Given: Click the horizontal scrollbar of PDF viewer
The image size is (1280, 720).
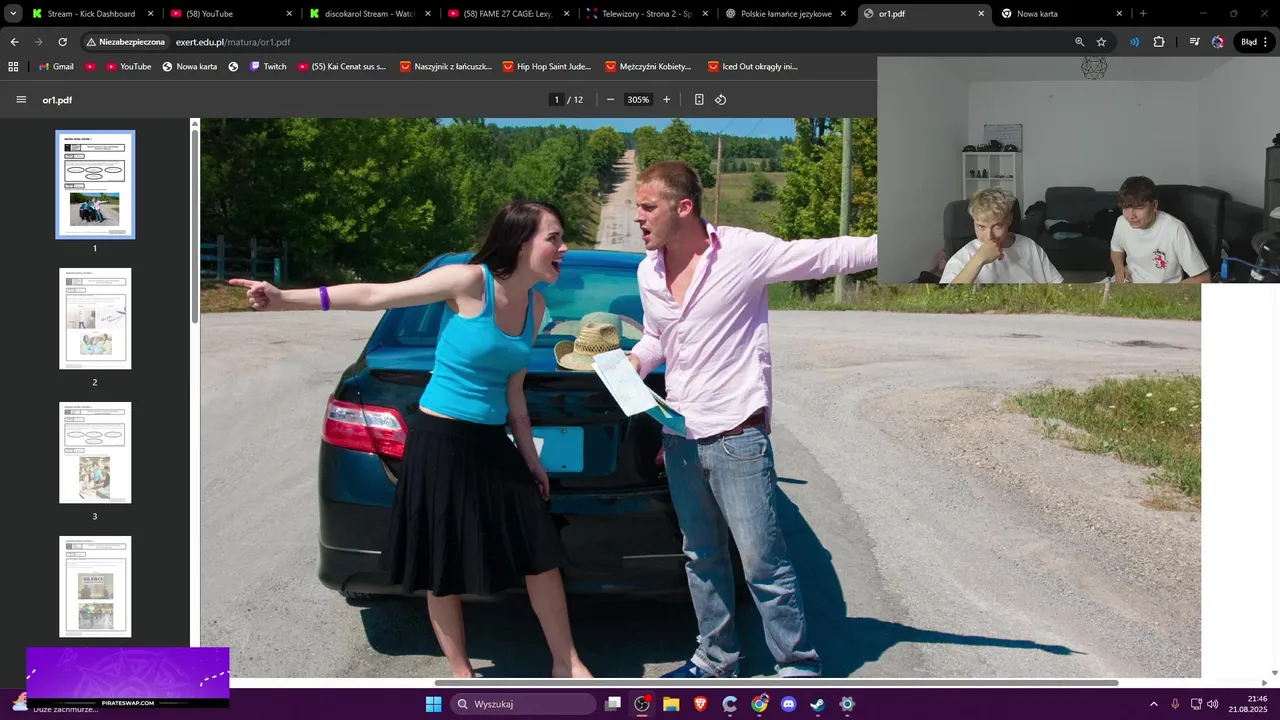Looking at the screenshot, I should click(x=775, y=683).
